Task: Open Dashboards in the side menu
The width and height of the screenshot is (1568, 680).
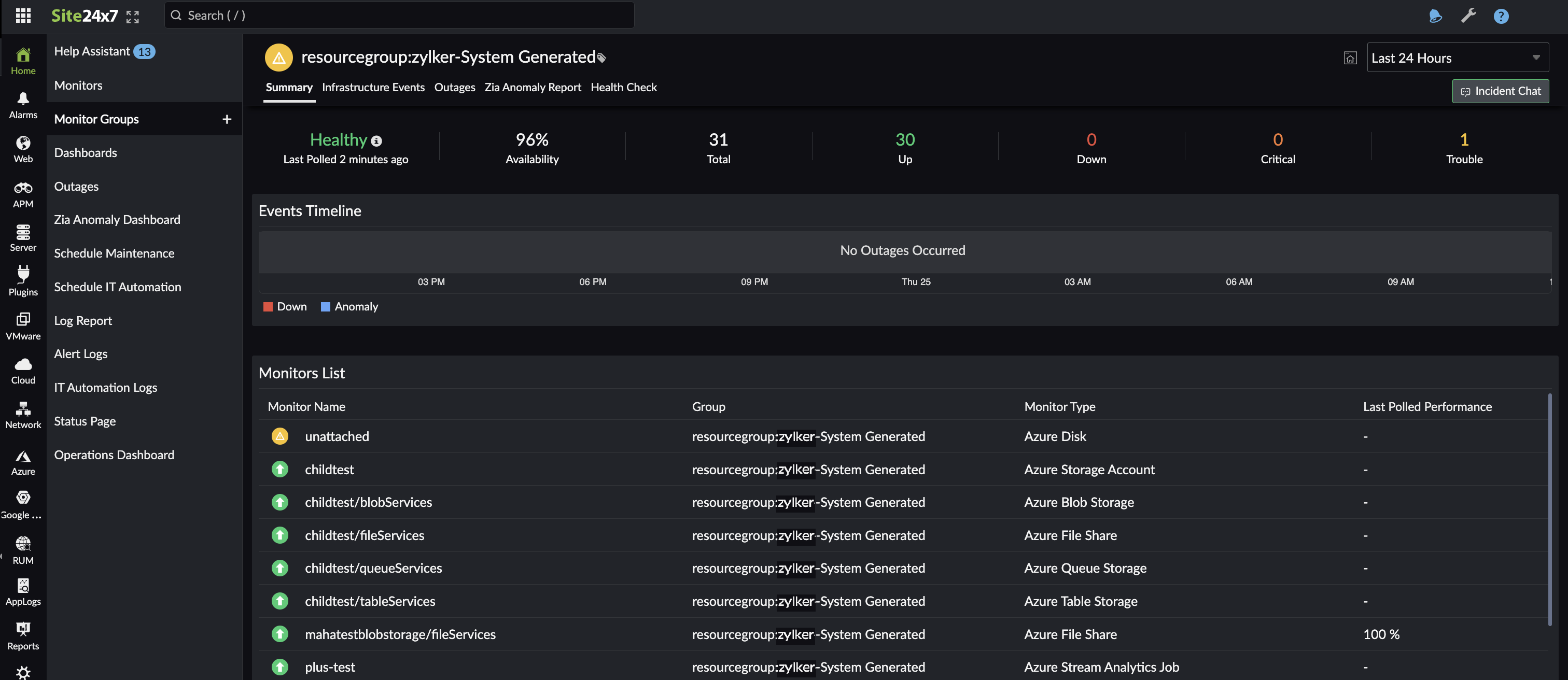Action: pos(85,153)
